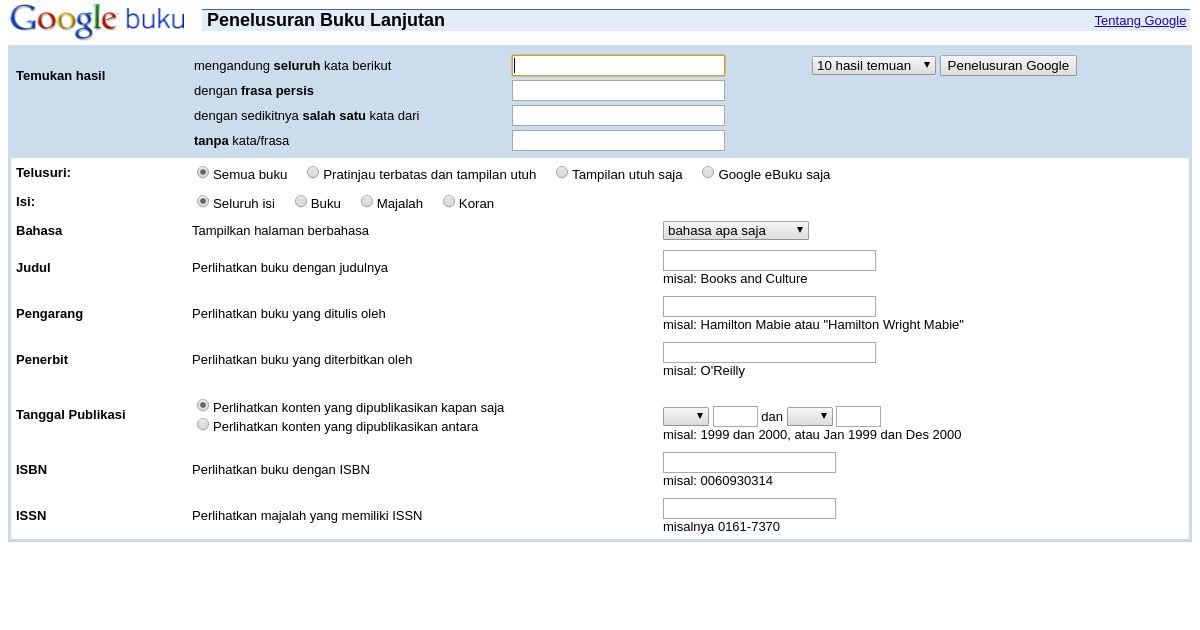Click the Google buku logo

tap(97, 20)
